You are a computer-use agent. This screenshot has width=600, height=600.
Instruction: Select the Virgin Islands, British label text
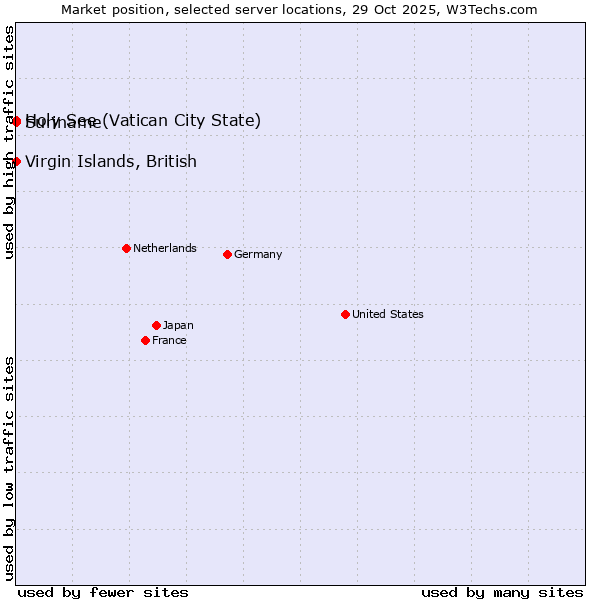110,161
